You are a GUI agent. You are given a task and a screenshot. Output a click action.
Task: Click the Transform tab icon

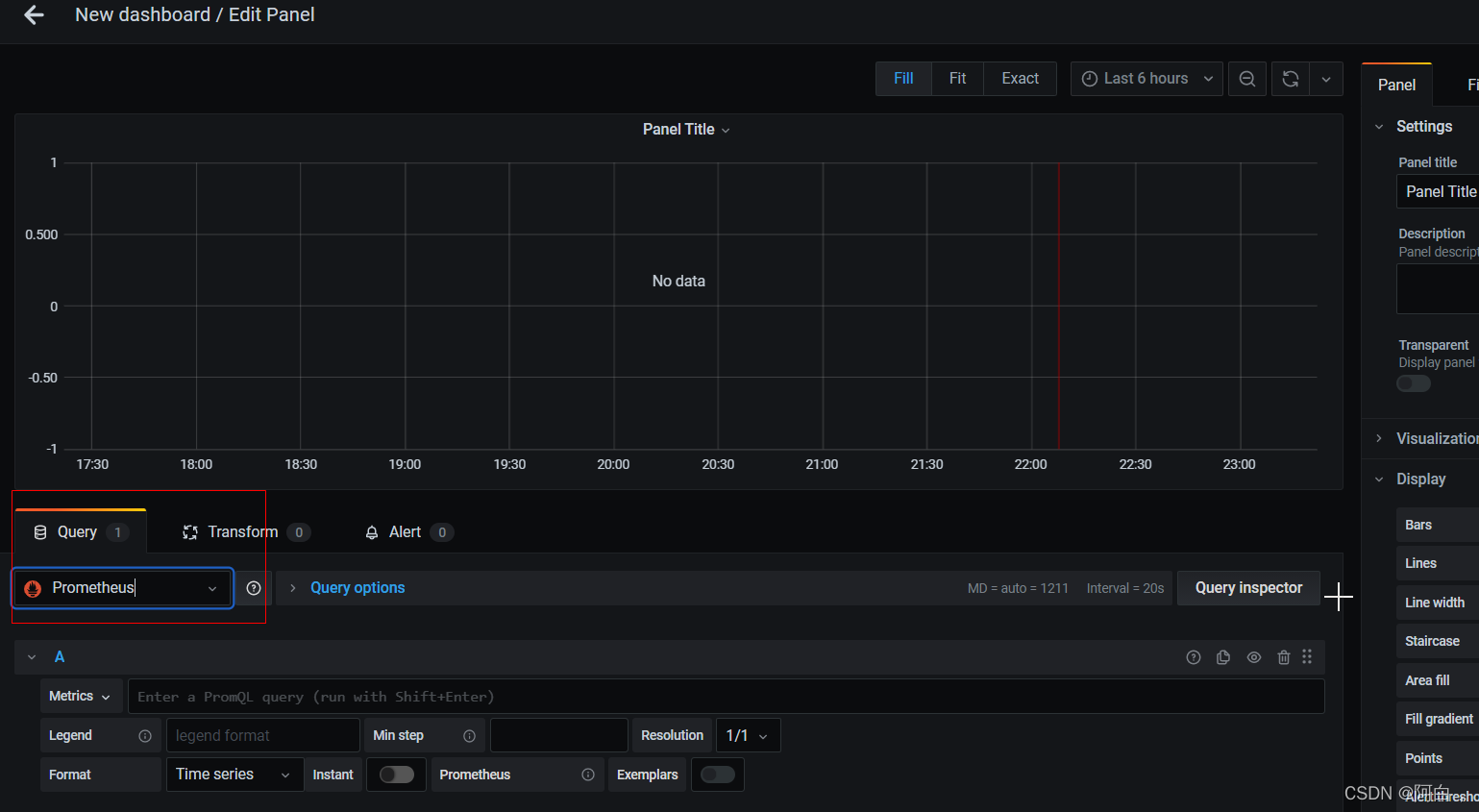(190, 532)
